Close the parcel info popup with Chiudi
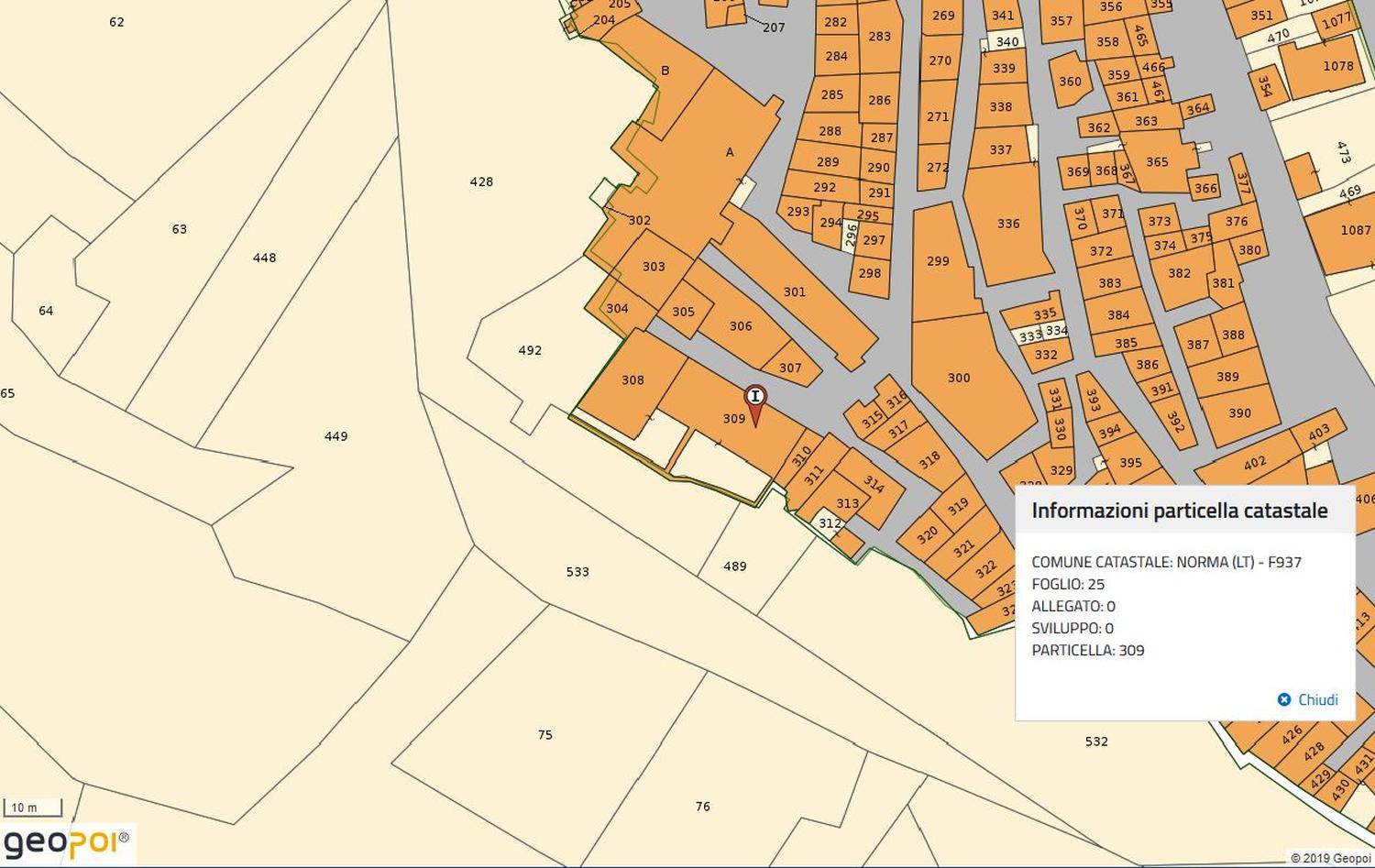1375x868 pixels. tap(1308, 699)
